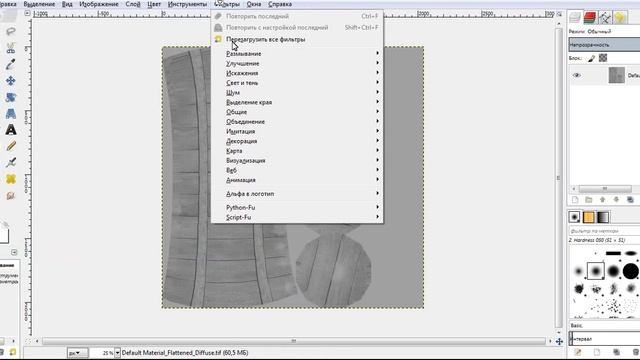Open the Tools menu (Инструменты)

pyautogui.click(x=187, y=4)
